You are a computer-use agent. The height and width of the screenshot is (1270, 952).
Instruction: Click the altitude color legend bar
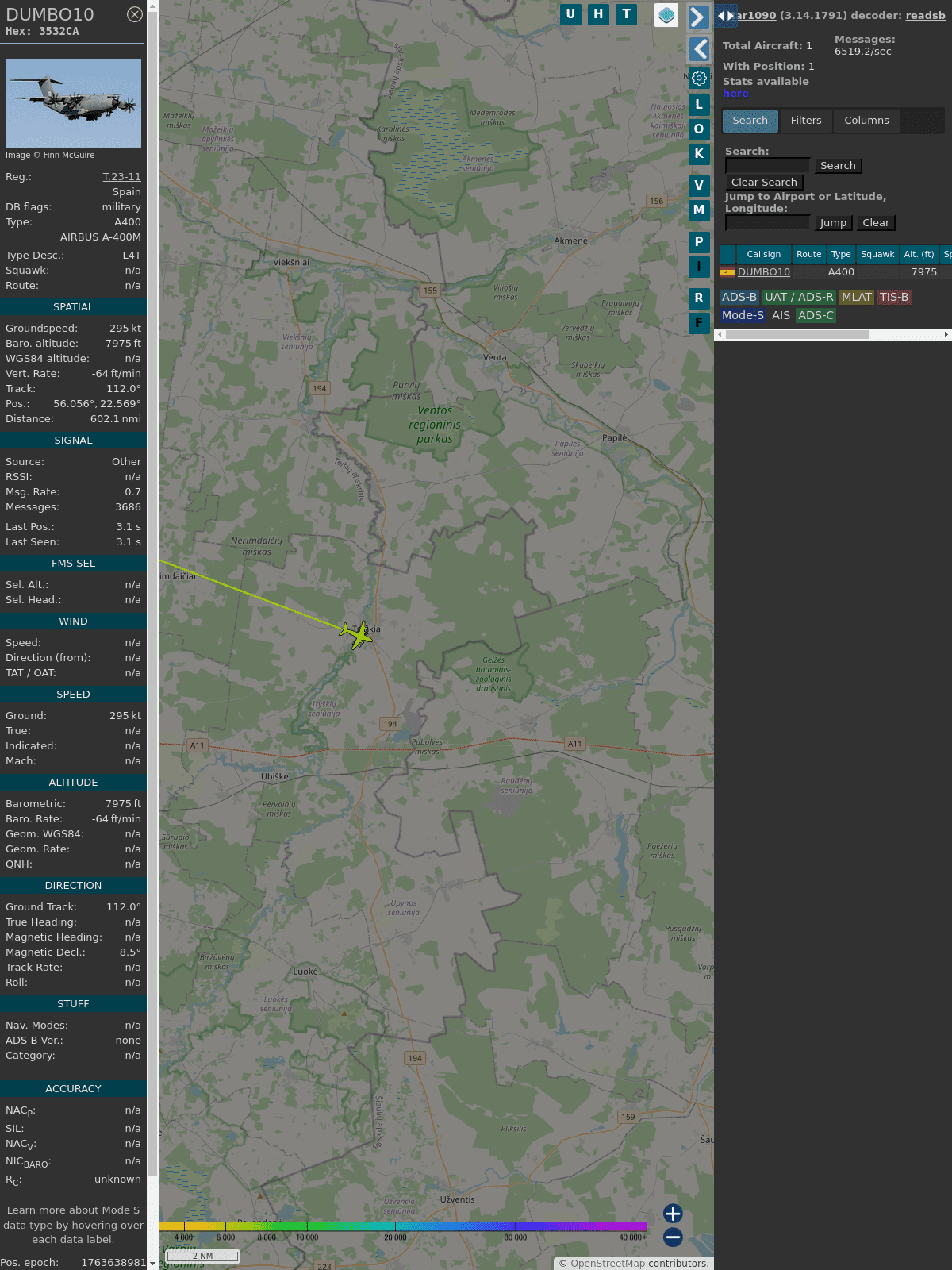(403, 1227)
